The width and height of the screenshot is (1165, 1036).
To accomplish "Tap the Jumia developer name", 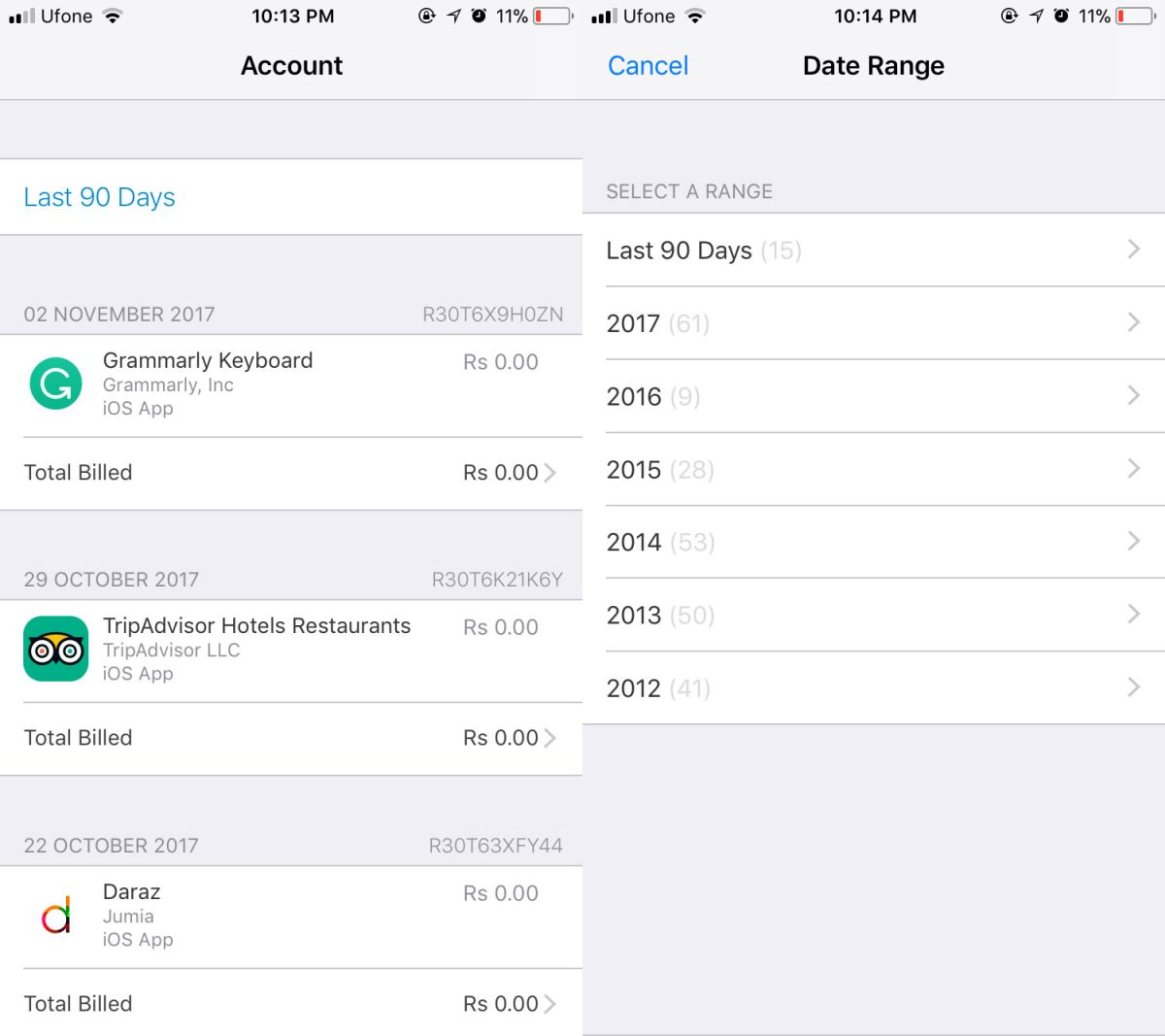I will click(x=128, y=917).
